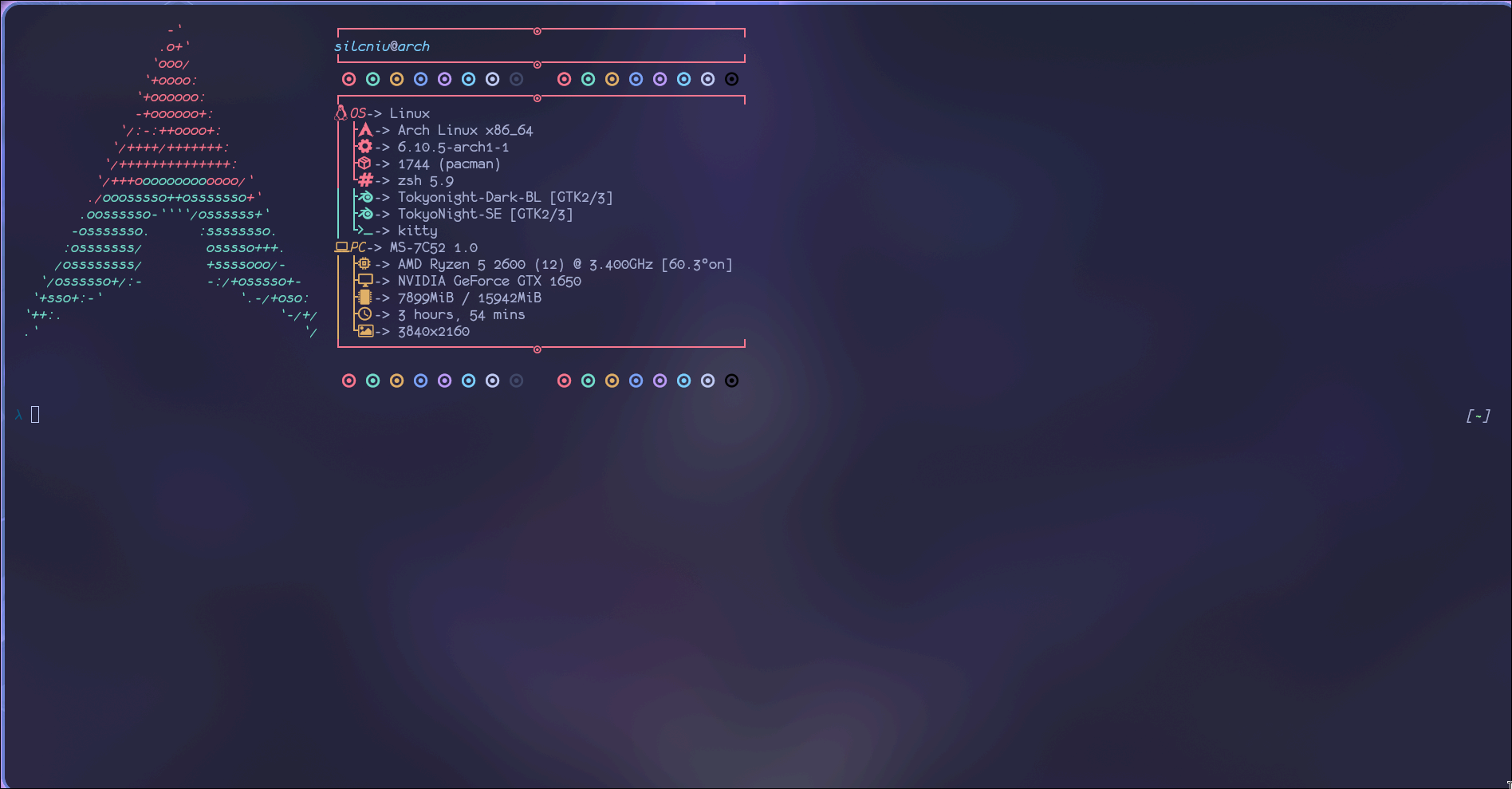This screenshot has height=789, width=1512.
Task: Click the [~] directory indicator
Action: (x=1478, y=416)
